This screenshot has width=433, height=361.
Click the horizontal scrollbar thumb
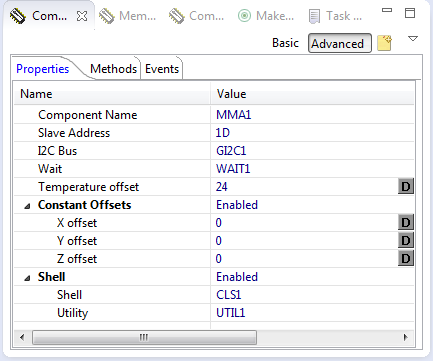click(x=144, y=337)
